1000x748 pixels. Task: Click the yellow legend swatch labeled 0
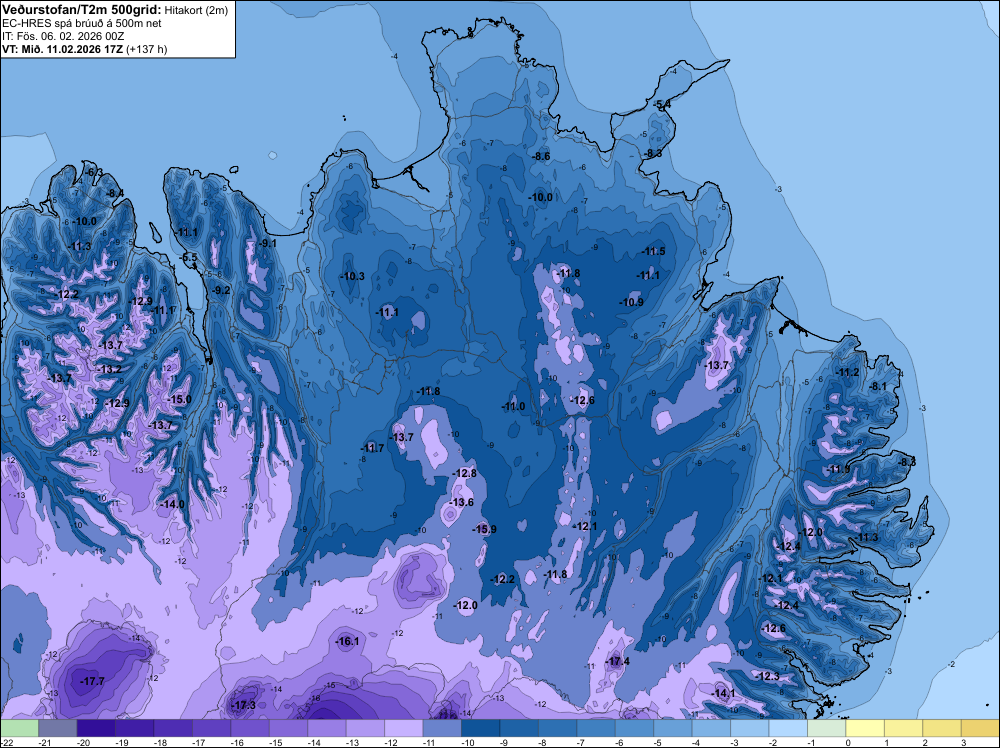tap(865, 728)
